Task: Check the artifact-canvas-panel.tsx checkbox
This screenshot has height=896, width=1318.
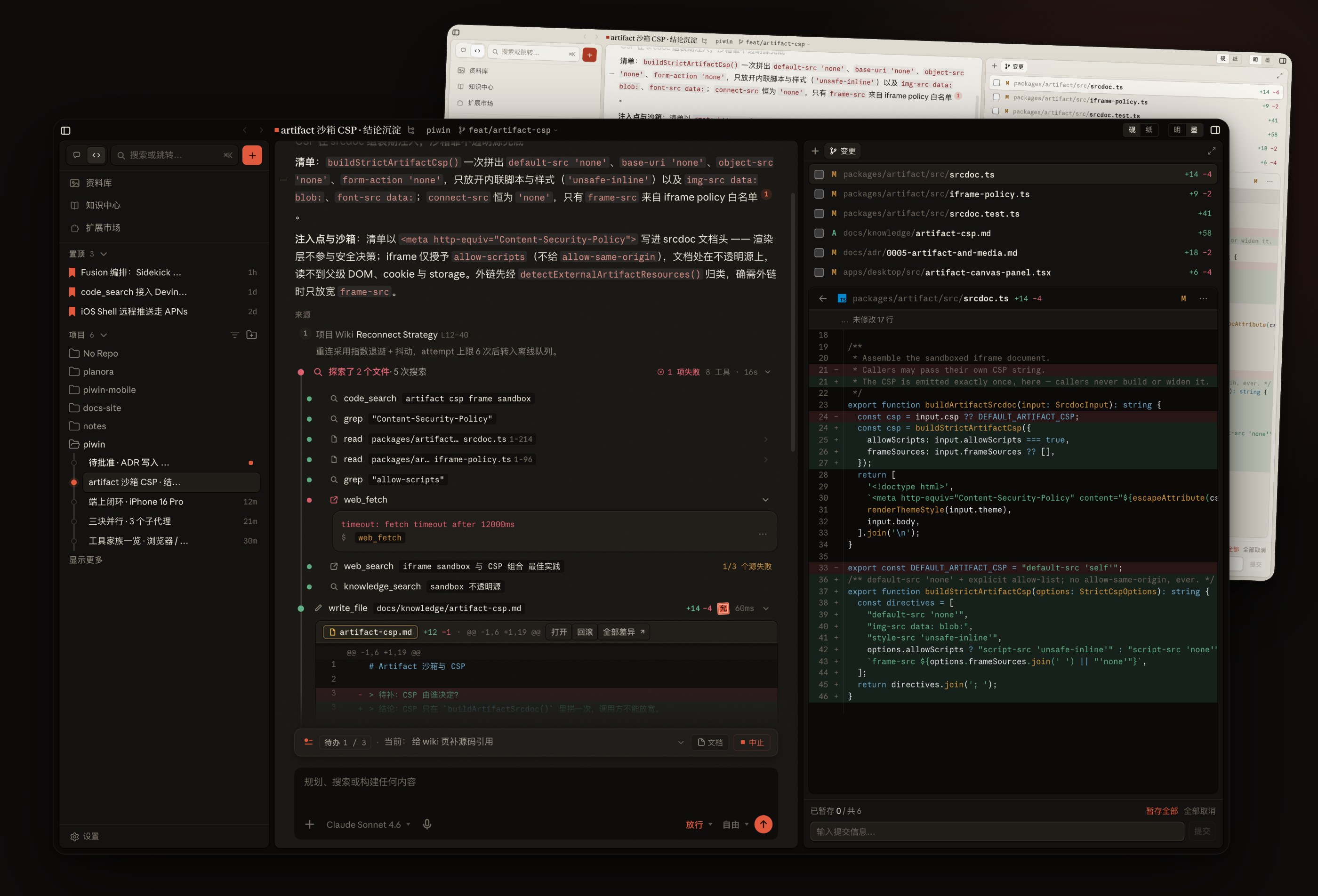Action: 819,272
